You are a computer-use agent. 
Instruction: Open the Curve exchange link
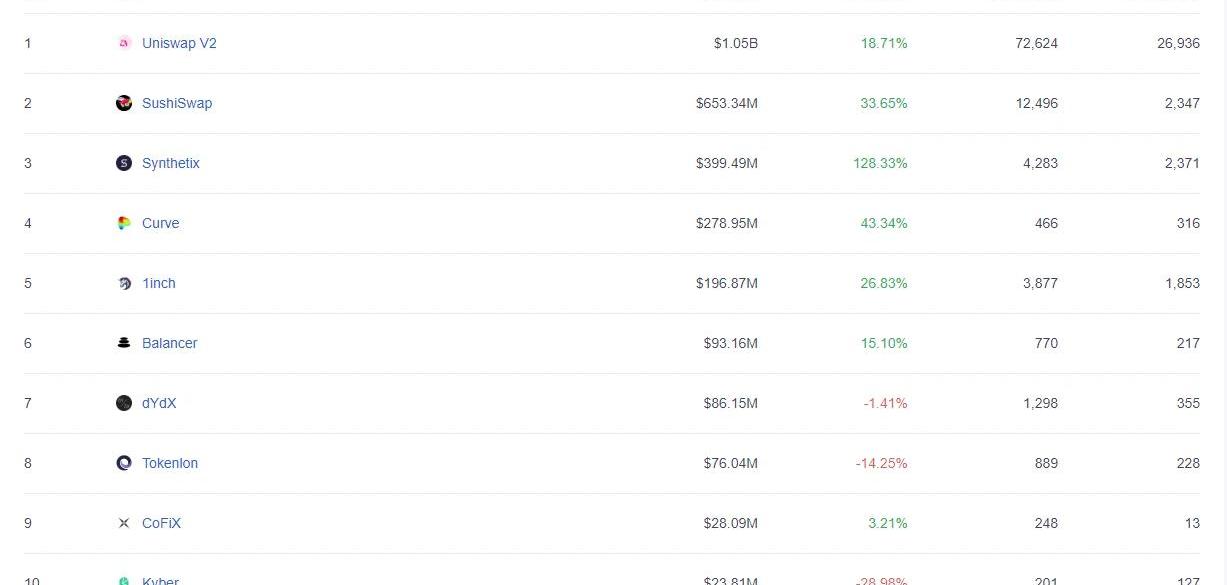160,223
